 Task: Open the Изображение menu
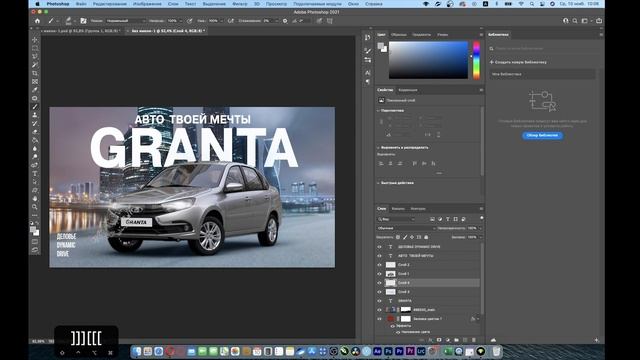click(x=147, y=4)
